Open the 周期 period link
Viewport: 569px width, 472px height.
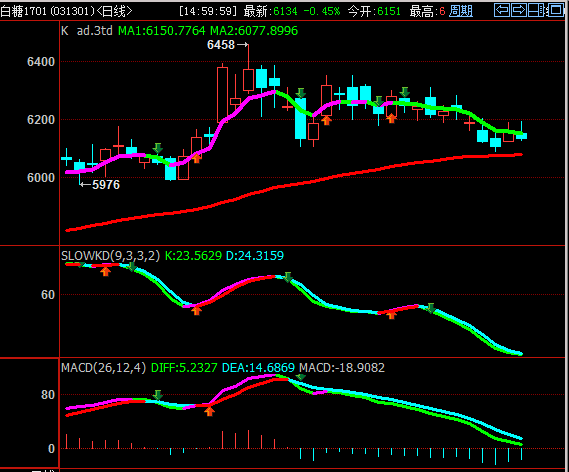point(460,11)
